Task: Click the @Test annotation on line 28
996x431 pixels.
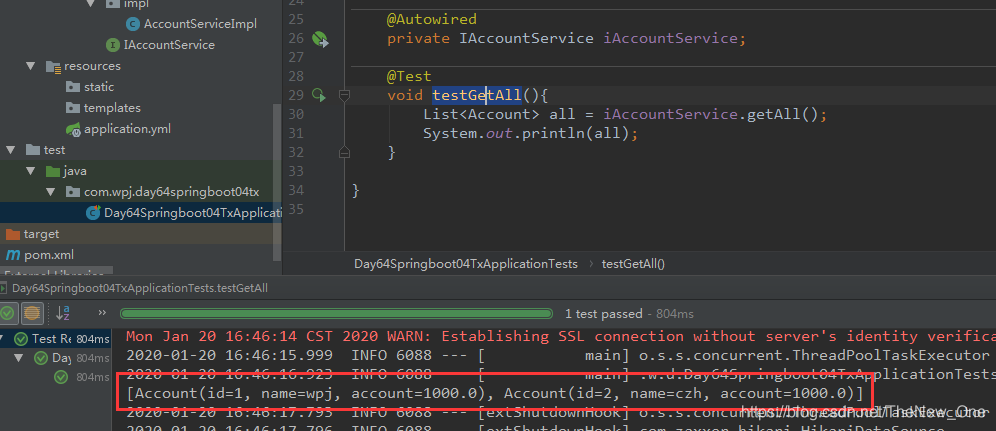Action: [x=409, y=77]
